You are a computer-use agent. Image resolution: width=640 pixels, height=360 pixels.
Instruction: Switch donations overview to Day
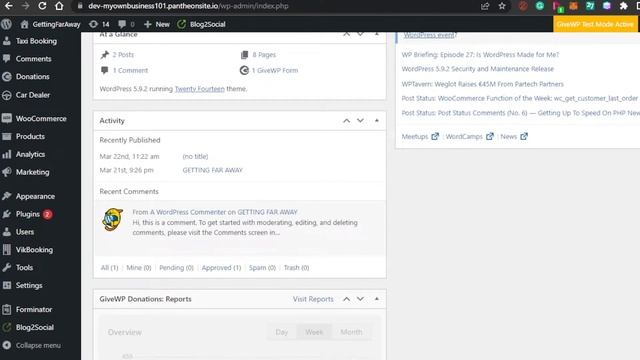coord(282,332)
